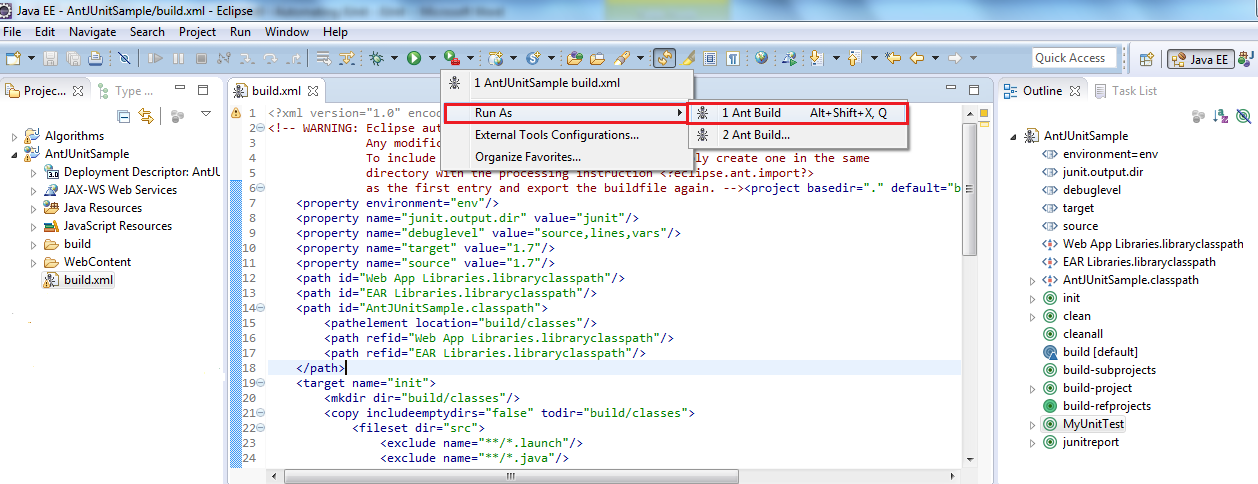Click Collapse All in Project Explorer
1258x484 pixels.
[125, 115]
